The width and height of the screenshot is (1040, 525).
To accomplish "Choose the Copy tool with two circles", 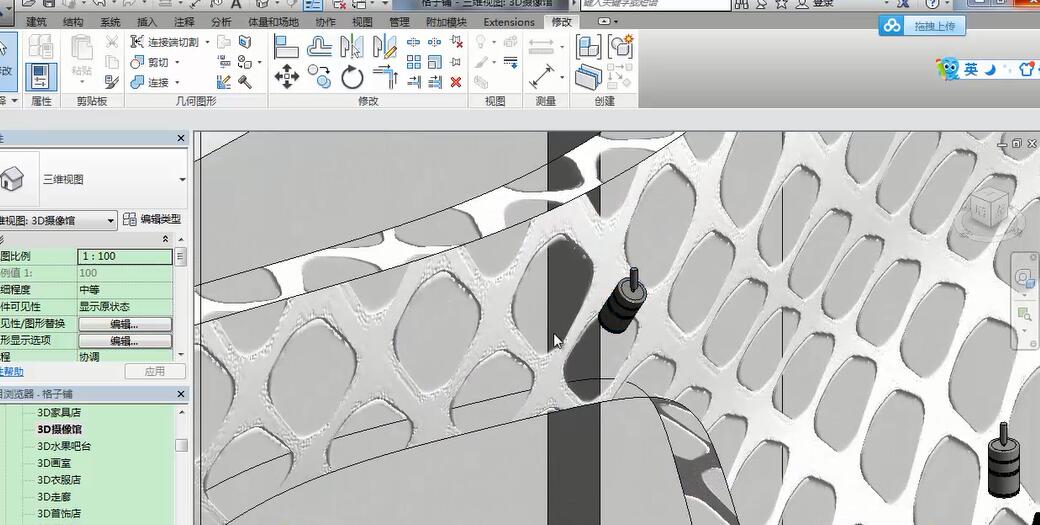I will click(319, 77).
